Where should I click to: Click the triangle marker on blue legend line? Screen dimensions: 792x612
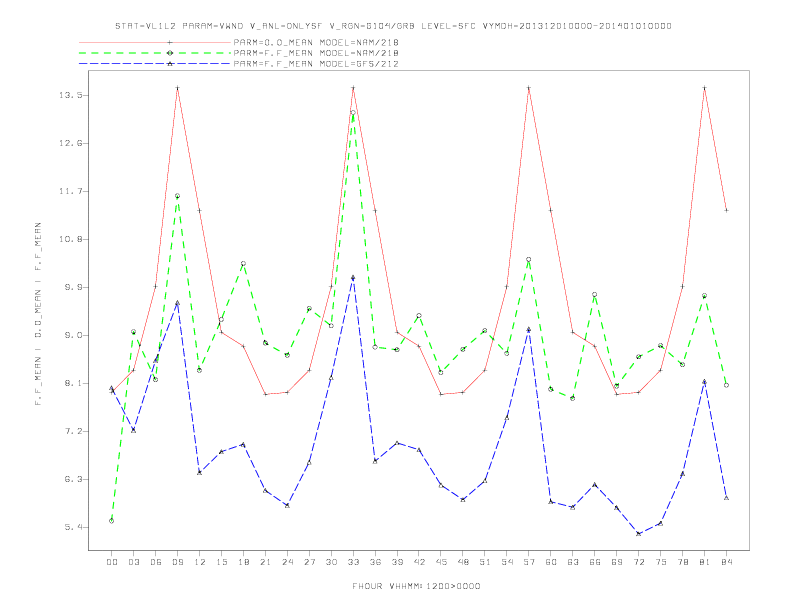coord(170,64)
